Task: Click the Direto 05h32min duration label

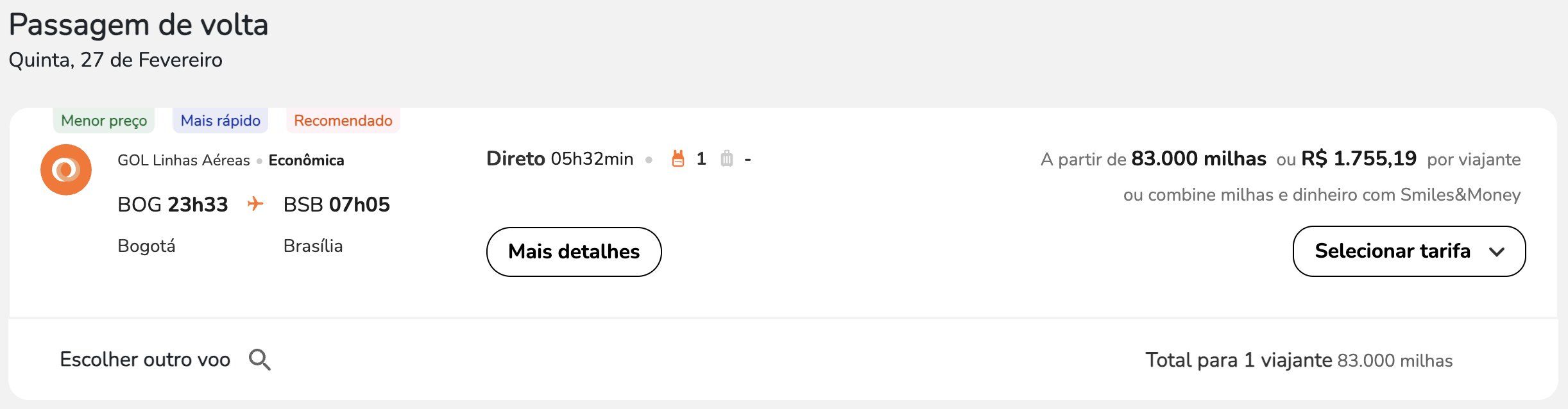Action: (x=559, y=158)
